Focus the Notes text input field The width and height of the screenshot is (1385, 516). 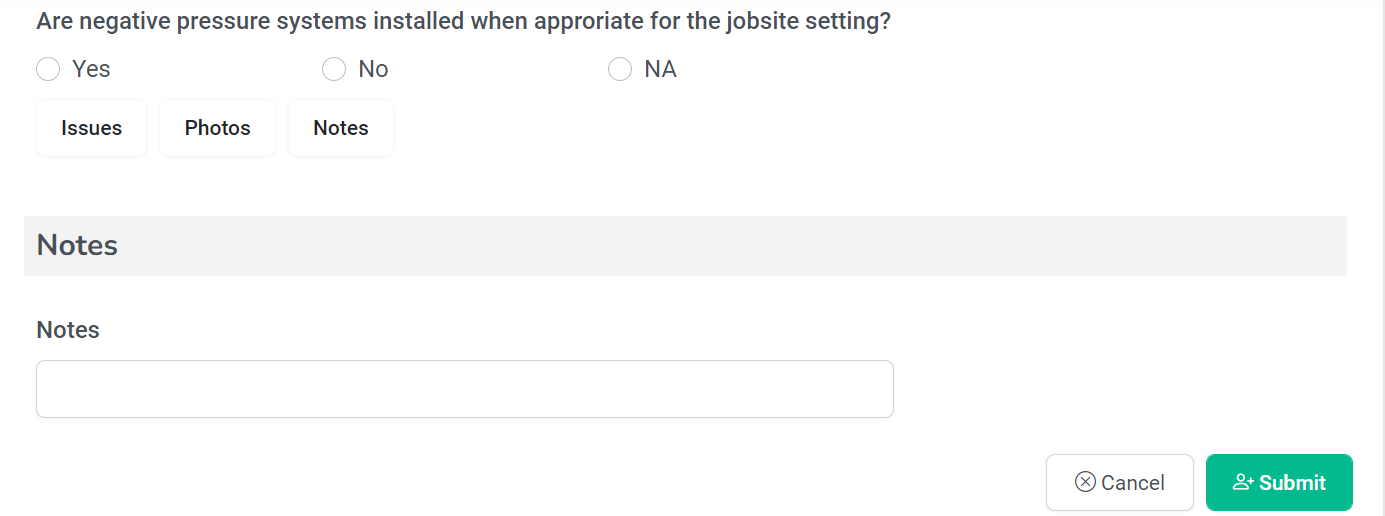[x=464, y=389]
